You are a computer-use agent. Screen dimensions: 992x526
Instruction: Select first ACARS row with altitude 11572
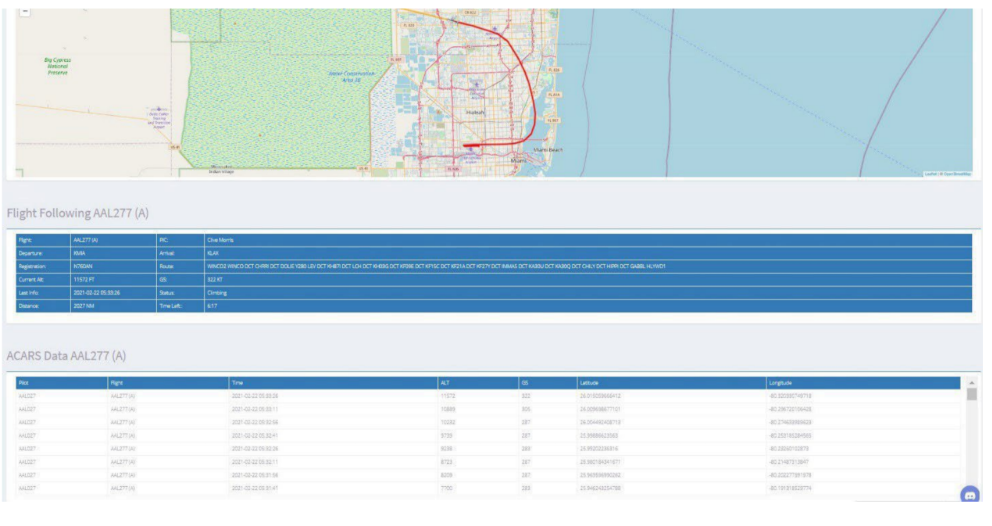tap(445, 396)
